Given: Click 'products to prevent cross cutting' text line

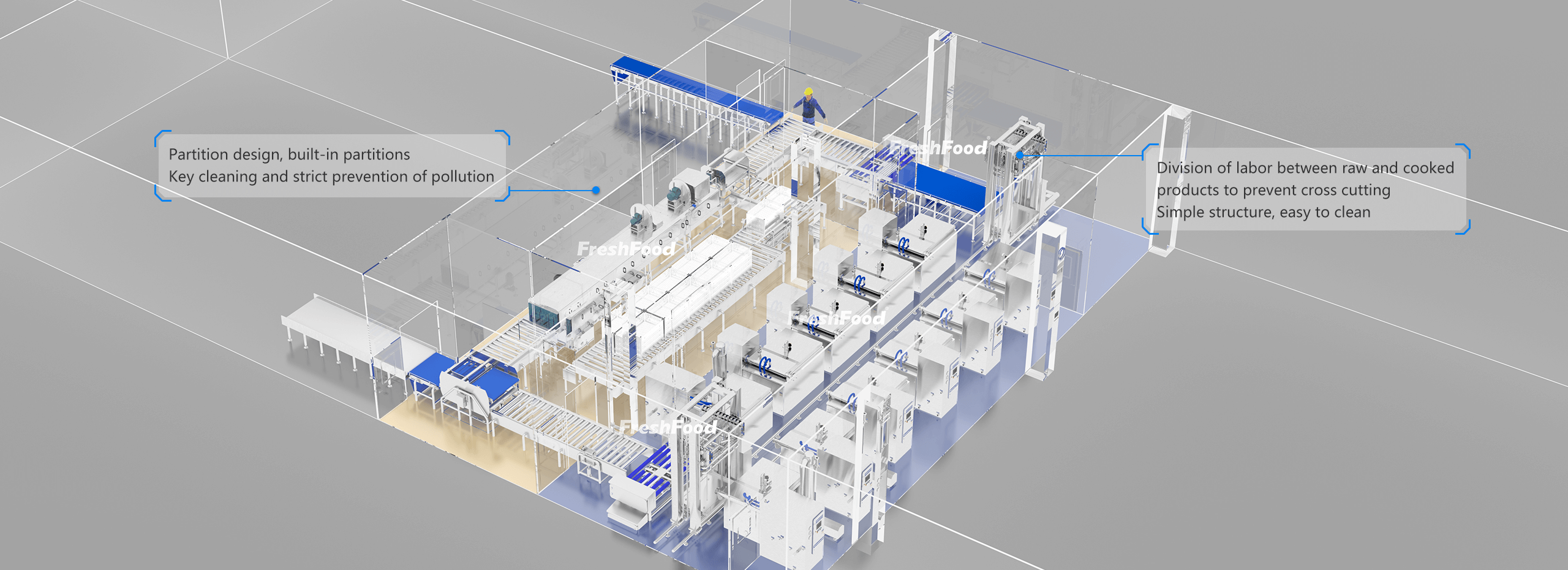Looking at the screenshot, I should click(x=1273, y=190).
